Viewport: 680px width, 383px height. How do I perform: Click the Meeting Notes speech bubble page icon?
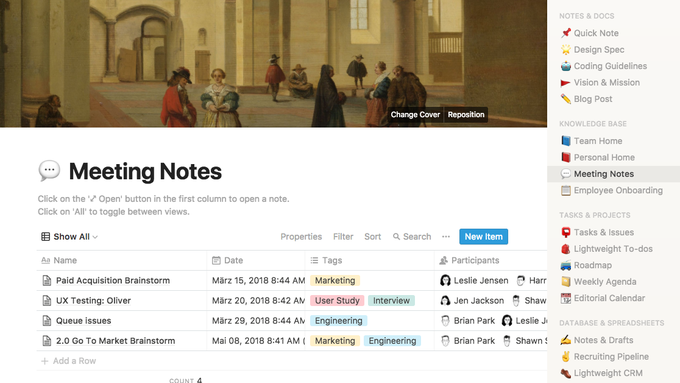click(49, 170)
